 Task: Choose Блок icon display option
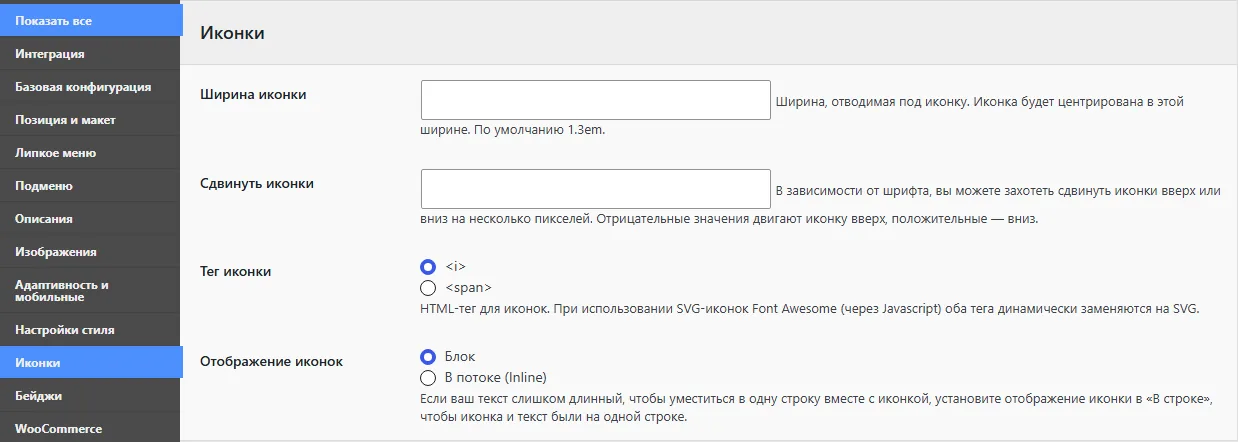428,356
